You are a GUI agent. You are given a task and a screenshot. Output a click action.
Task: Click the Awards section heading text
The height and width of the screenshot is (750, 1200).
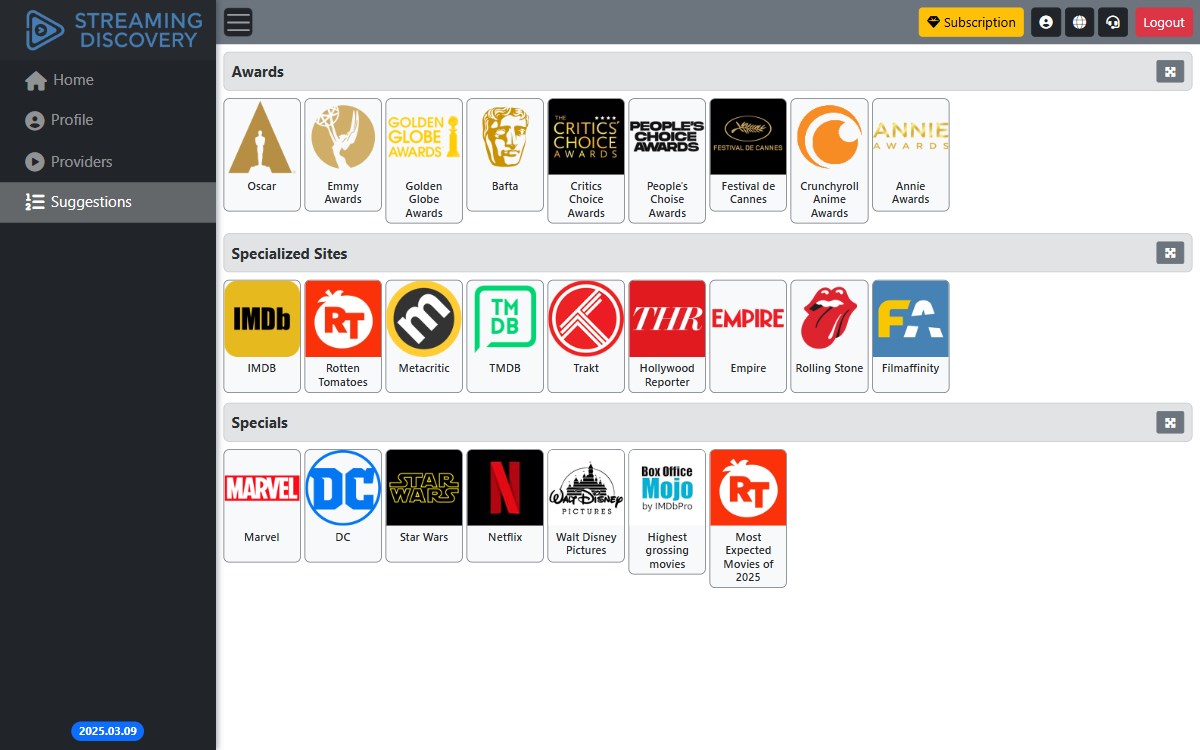pyautogui.click(x=258, y=72)
